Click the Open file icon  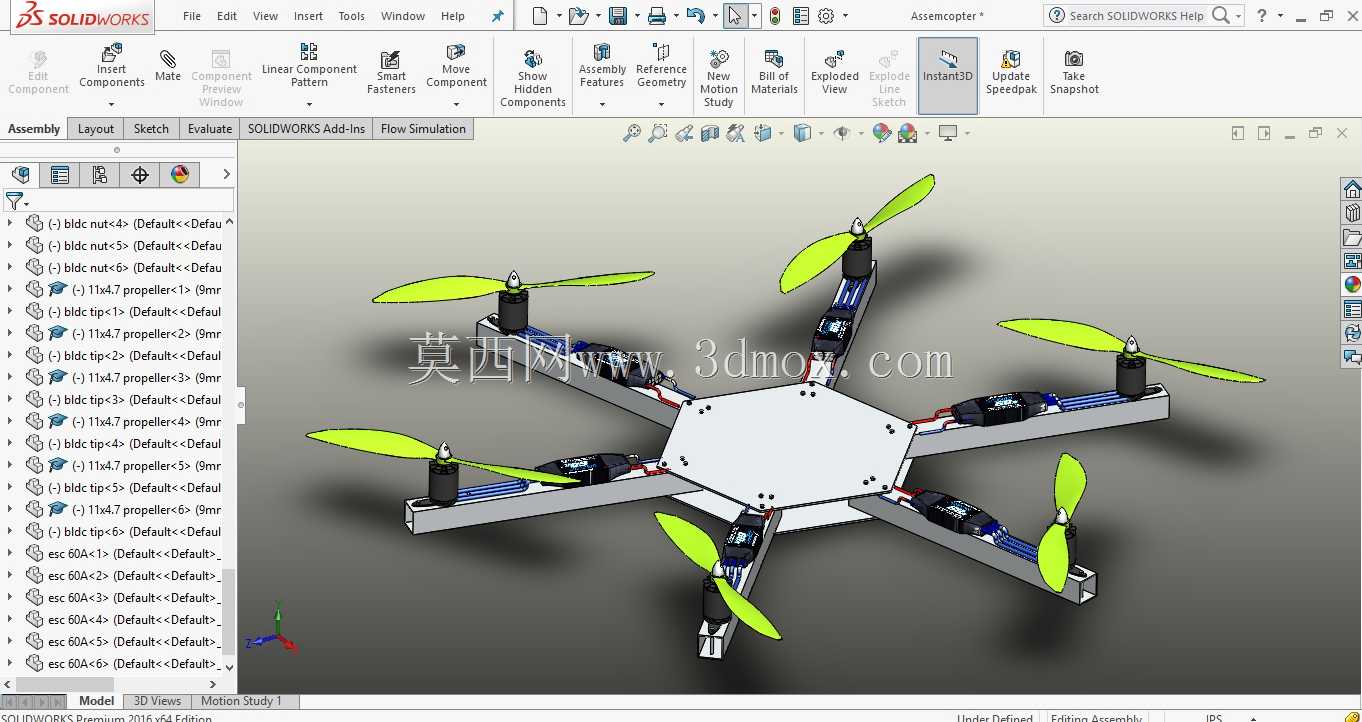578,16
